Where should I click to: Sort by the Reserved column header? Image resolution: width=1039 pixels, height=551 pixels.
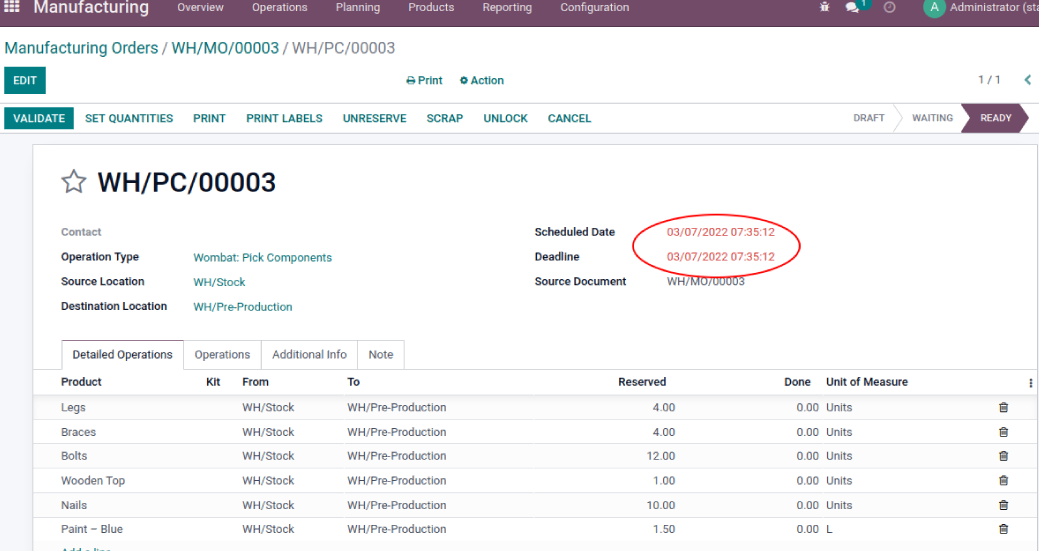[641, 382]
